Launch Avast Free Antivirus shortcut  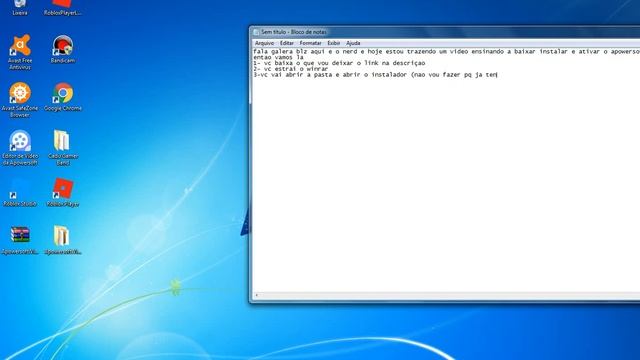[20, 52]
